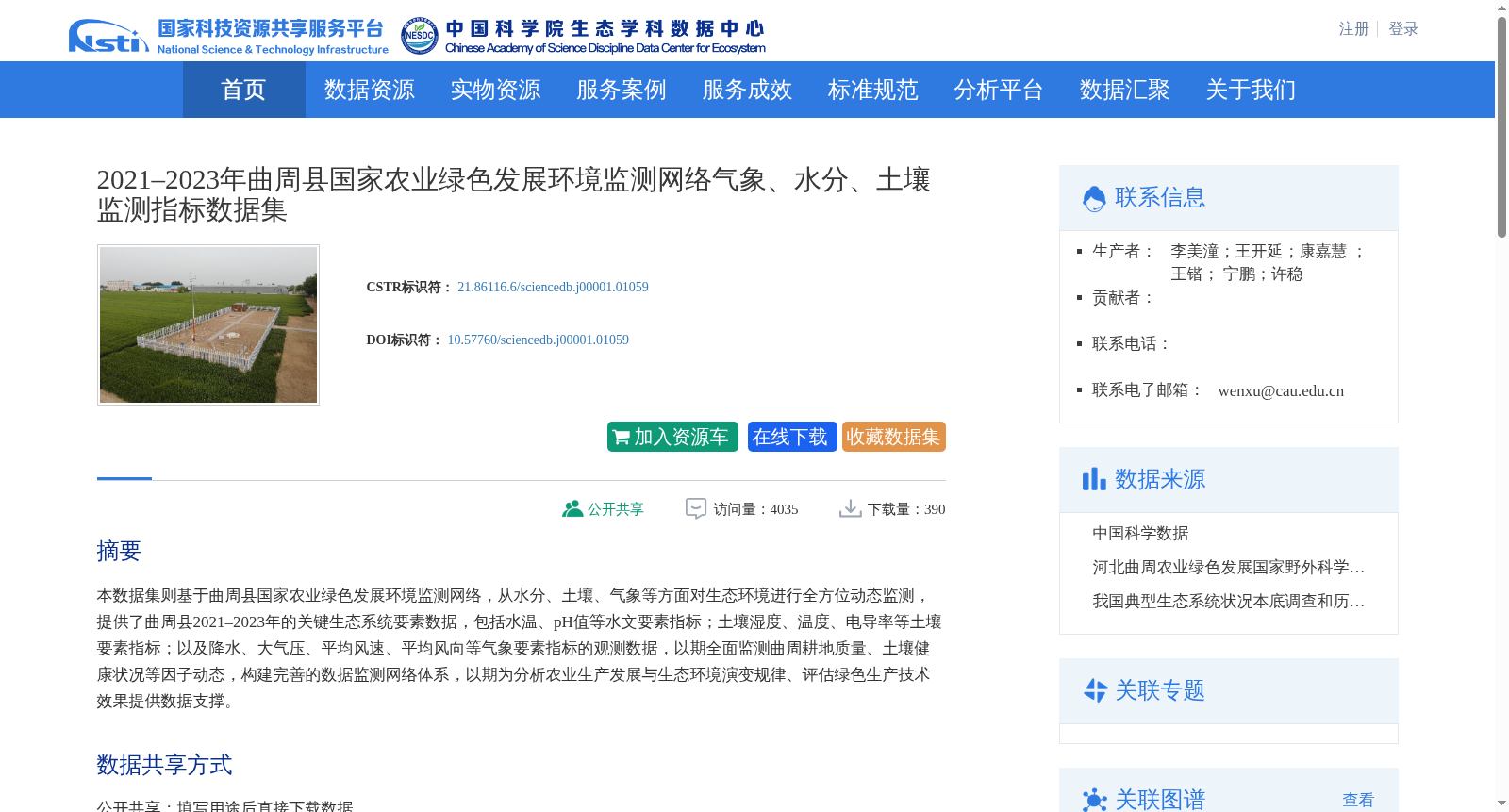1509x812 pixels.
Task: Open the DOI identifier link
Action: tap(538, 340)
